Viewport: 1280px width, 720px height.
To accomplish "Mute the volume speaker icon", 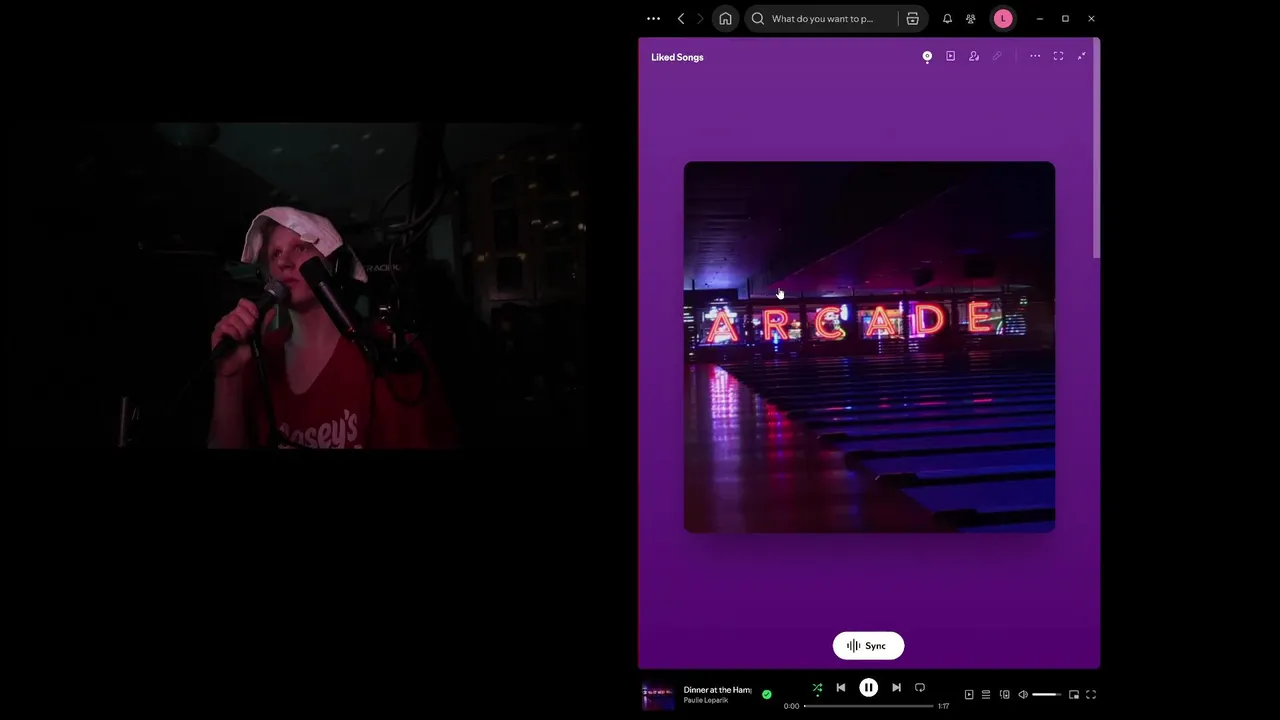I will [1023, 695].
